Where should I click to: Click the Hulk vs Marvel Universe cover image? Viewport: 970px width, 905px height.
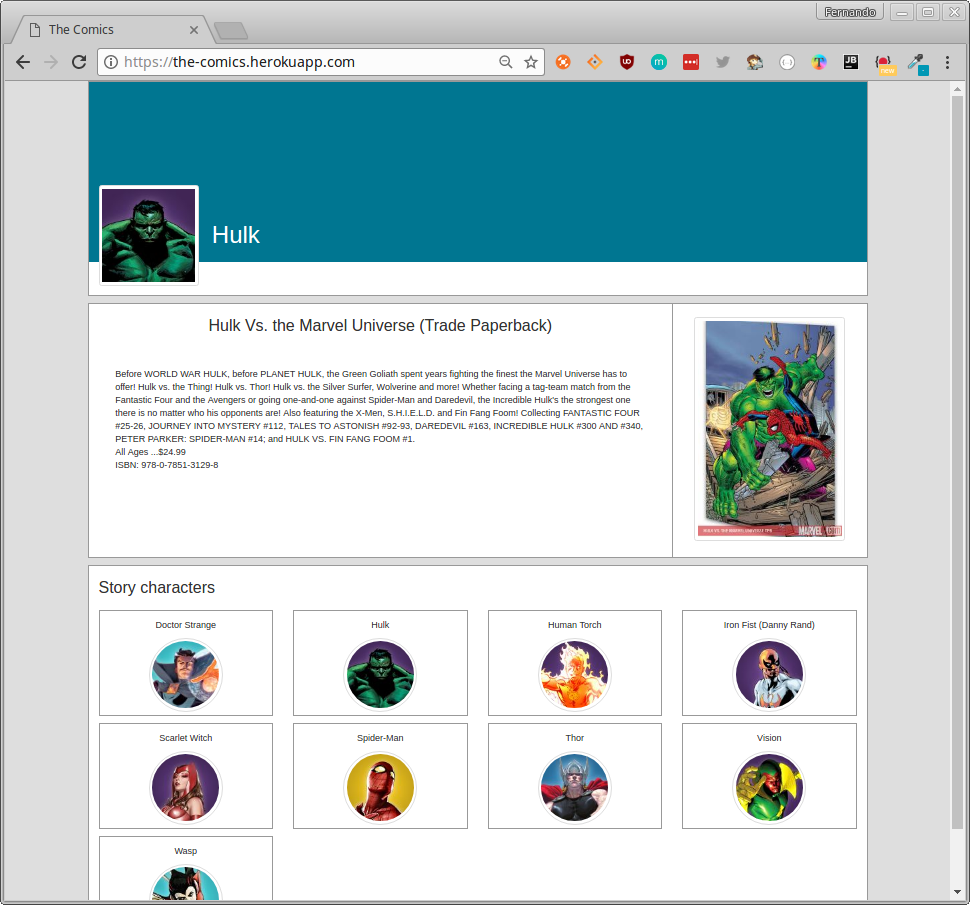[769, 429]
